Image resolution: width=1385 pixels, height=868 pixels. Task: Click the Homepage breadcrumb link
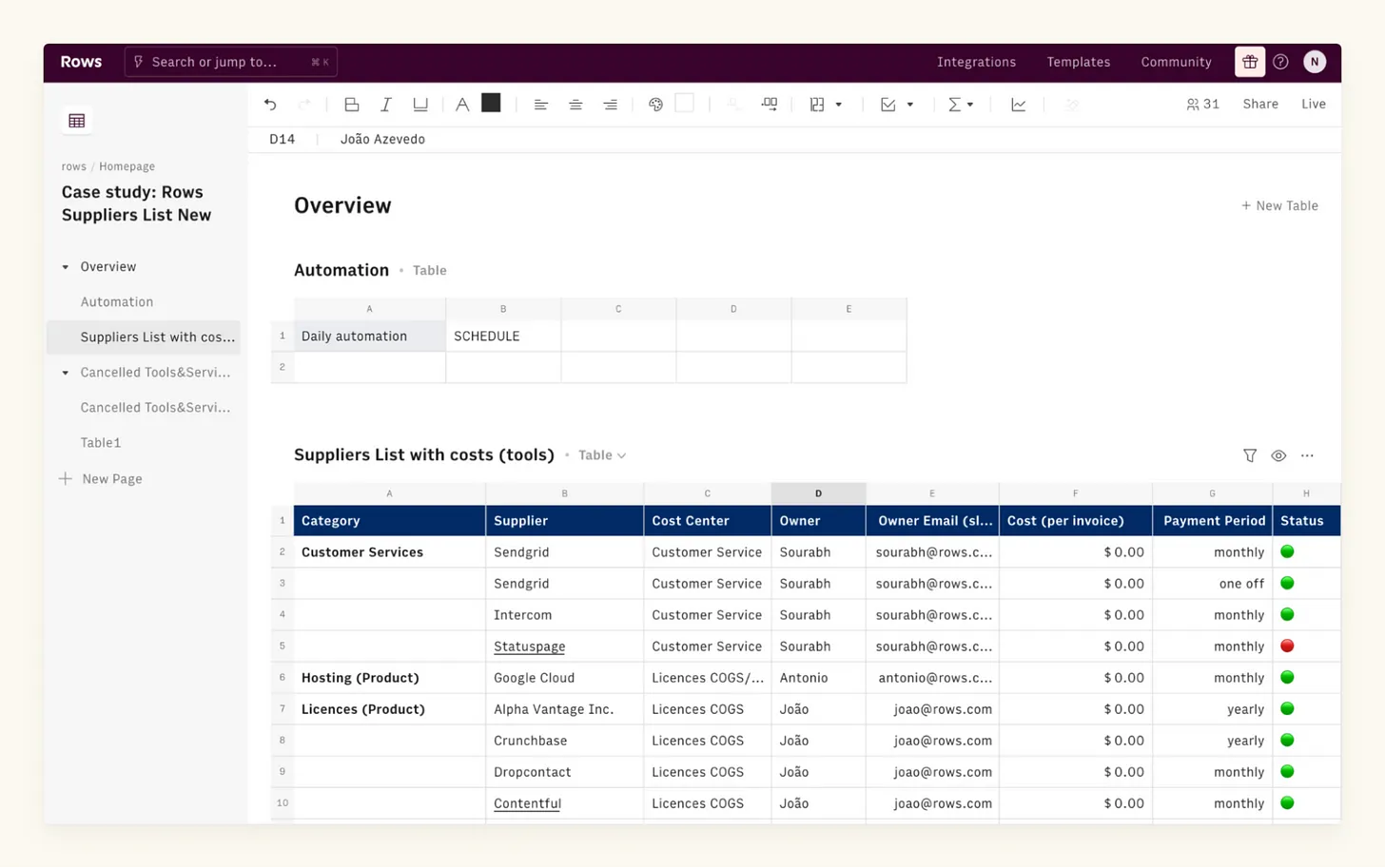[x=127, y=166]
